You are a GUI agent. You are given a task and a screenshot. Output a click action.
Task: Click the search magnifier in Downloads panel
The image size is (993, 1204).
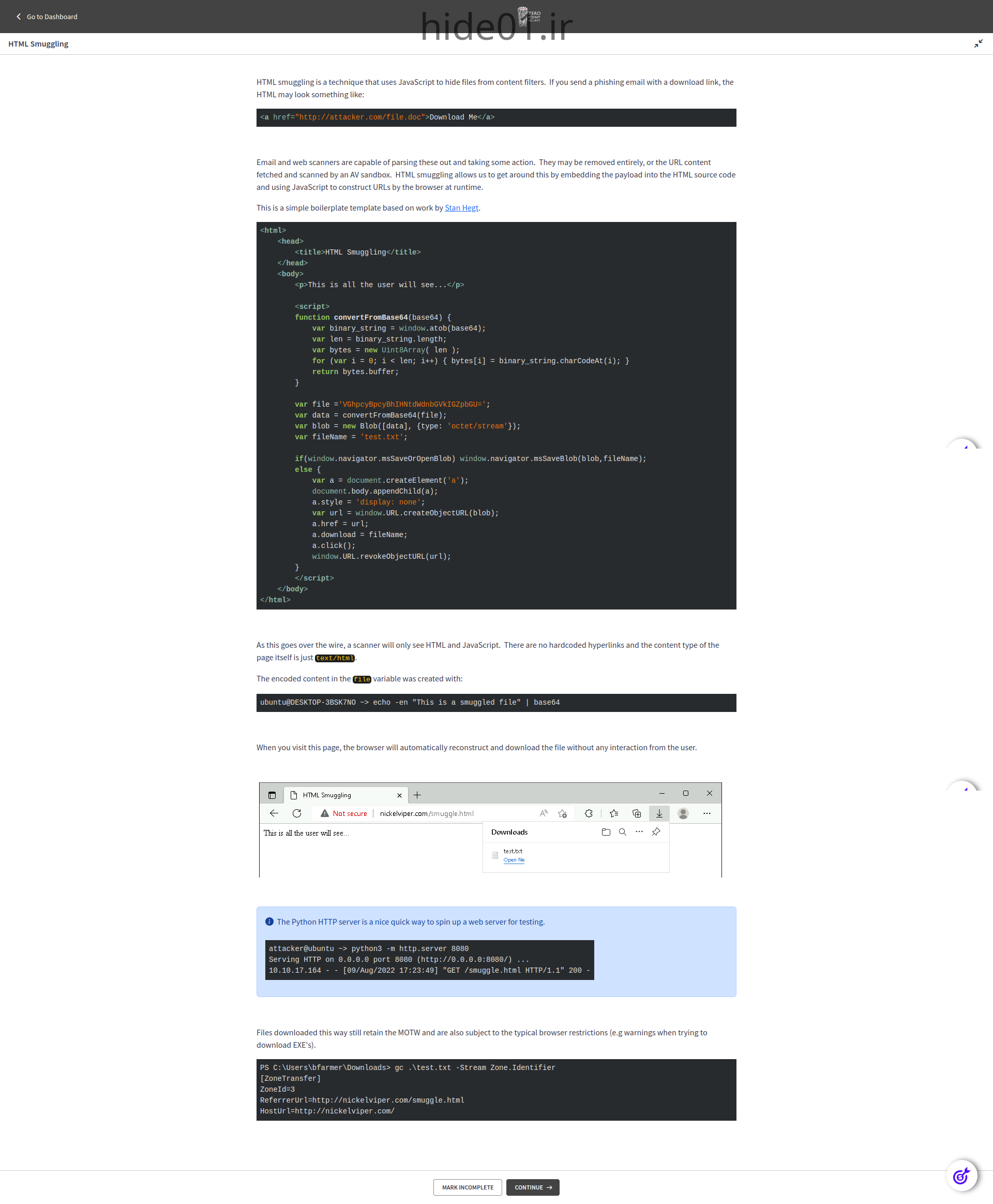[622, 831]
